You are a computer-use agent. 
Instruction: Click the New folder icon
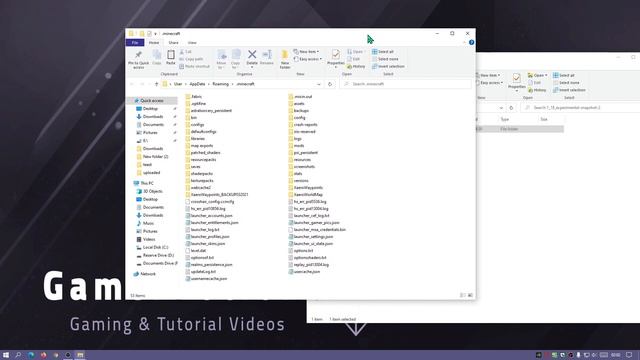285,59
